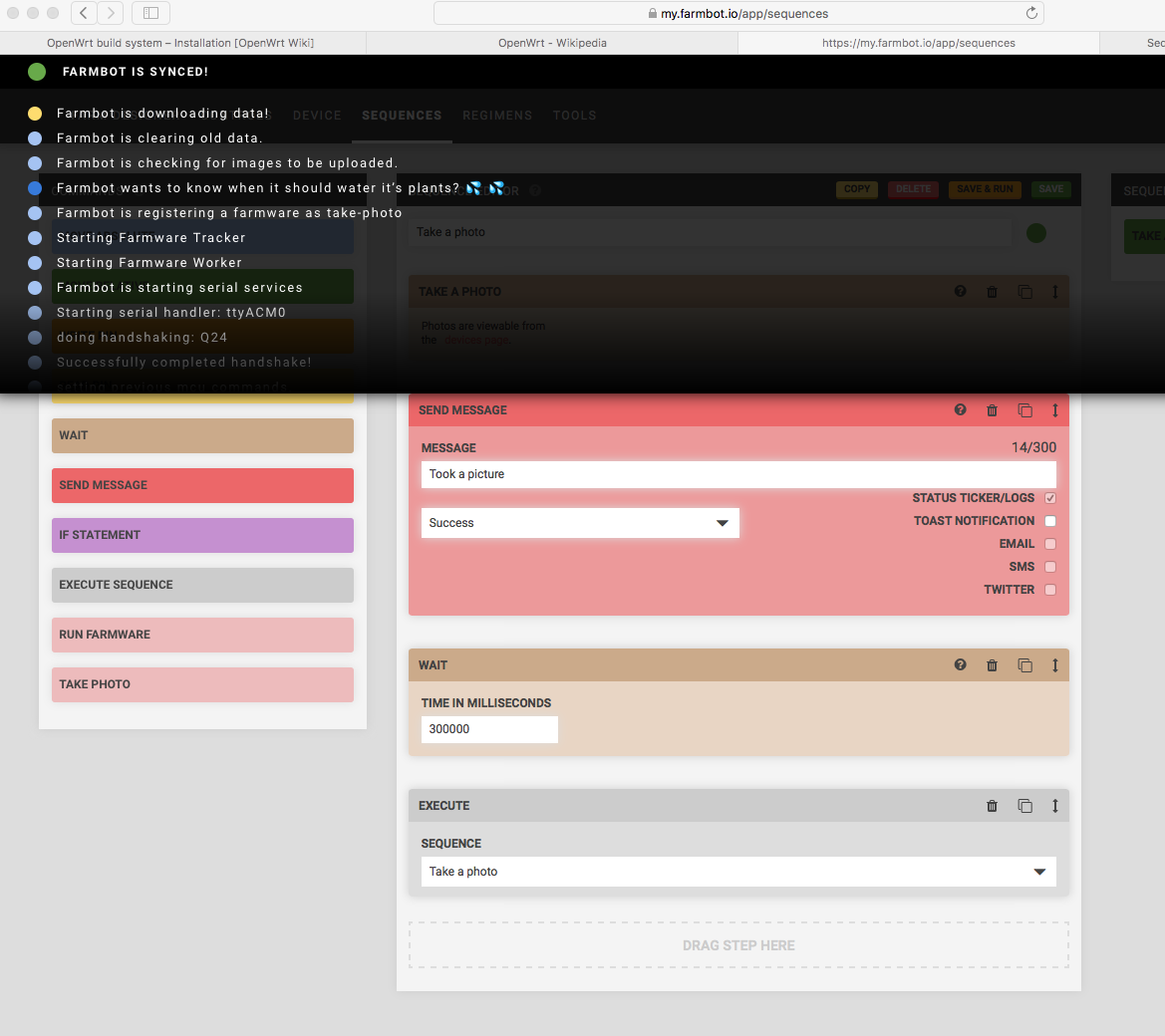
Task: Duplicate the Take a Photo step
Action: [x=1025, y=292]
